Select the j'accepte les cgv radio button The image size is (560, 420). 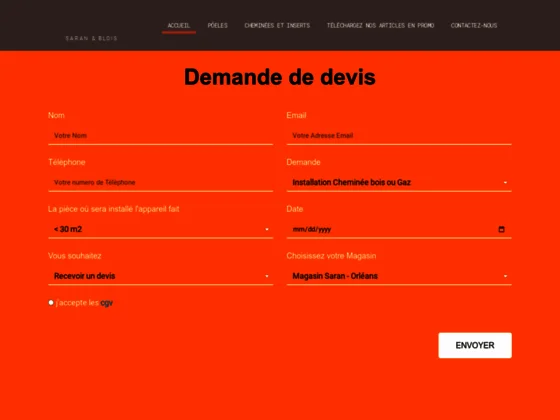(x=51, y=302)
